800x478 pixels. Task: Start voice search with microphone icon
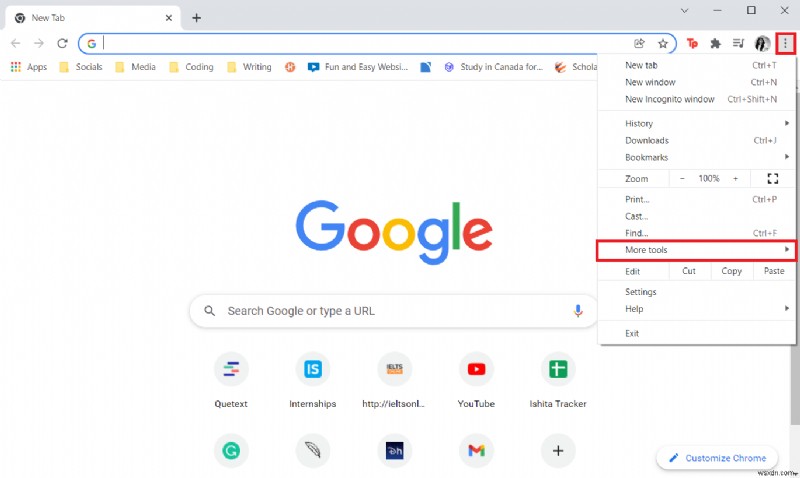(x=578, y=311)
